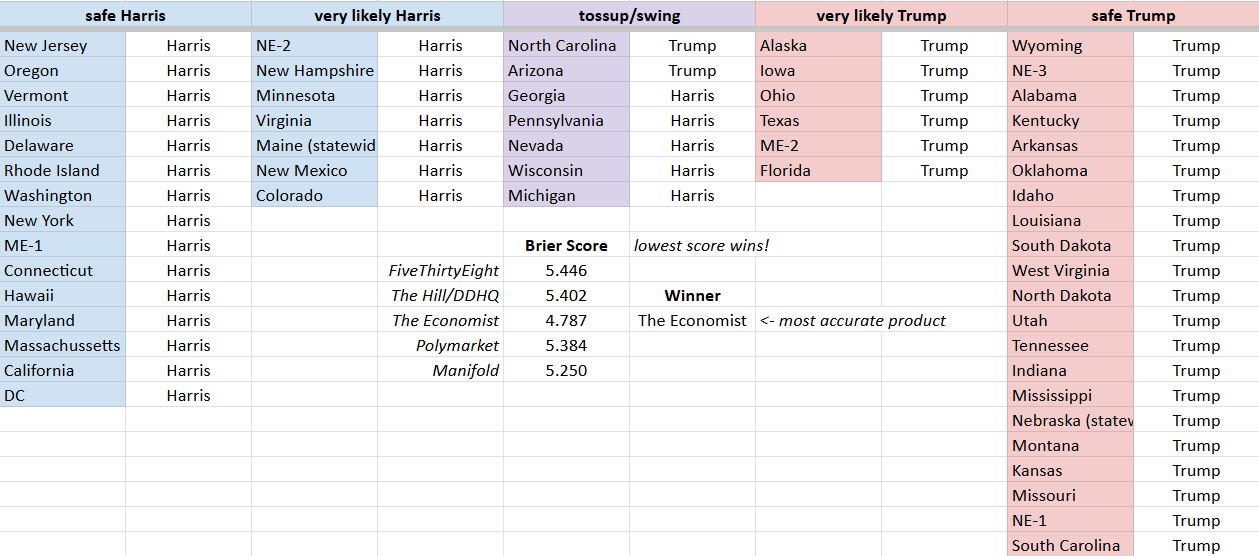This screenshot has width=1259, height=556.
Task: Click the Pennsylvania cell in swing column
Action: click(567, 120)
